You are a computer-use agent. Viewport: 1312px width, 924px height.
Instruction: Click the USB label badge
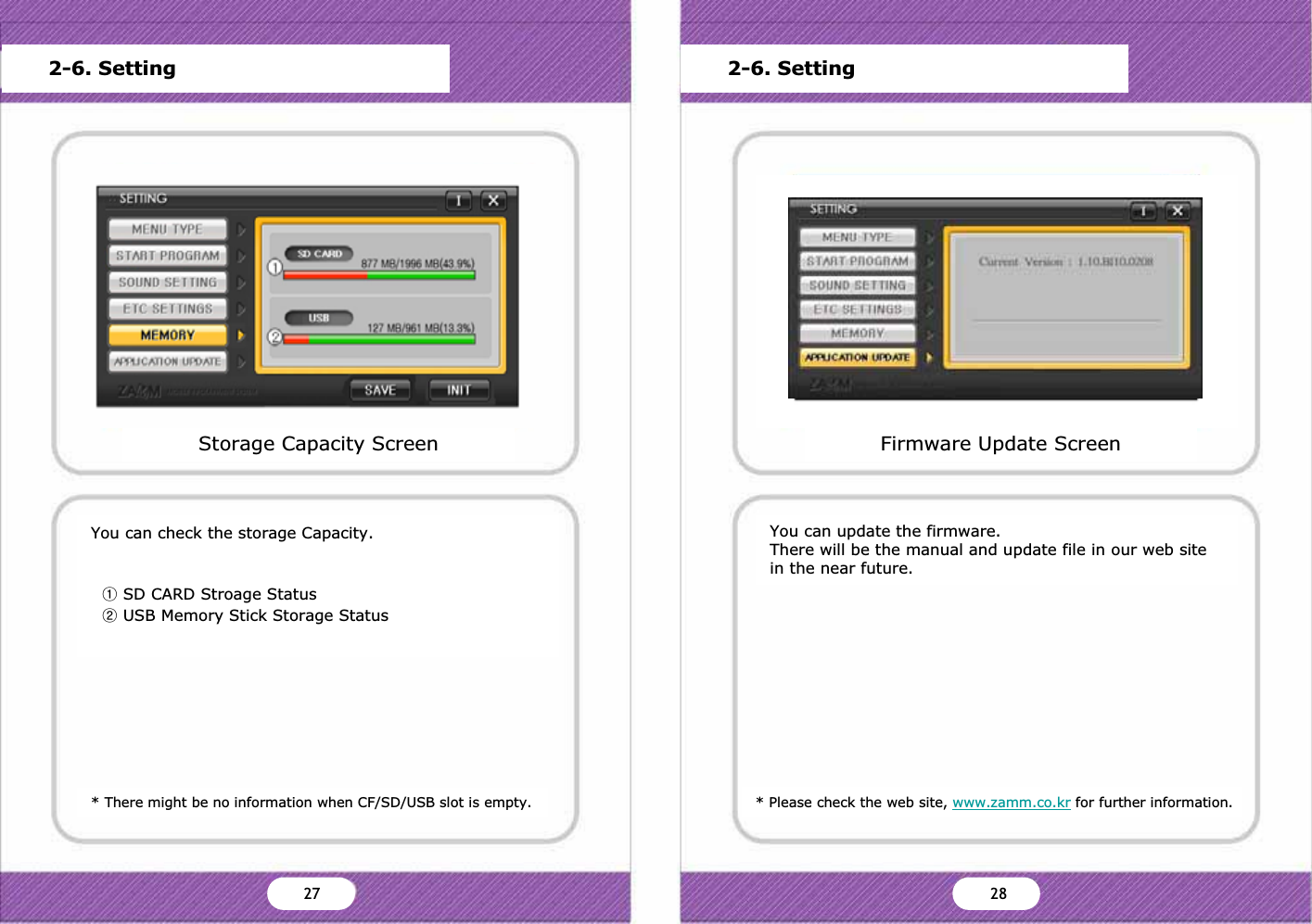[320, 317]
